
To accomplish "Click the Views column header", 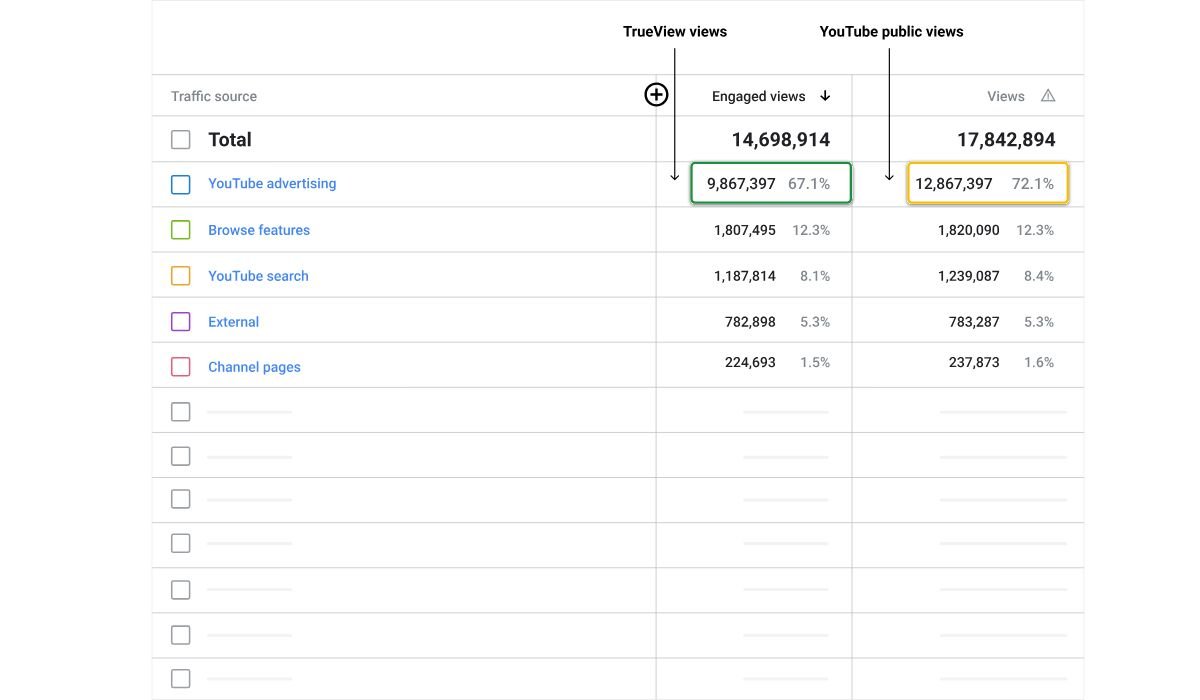I will click(x=1005, y=97).
